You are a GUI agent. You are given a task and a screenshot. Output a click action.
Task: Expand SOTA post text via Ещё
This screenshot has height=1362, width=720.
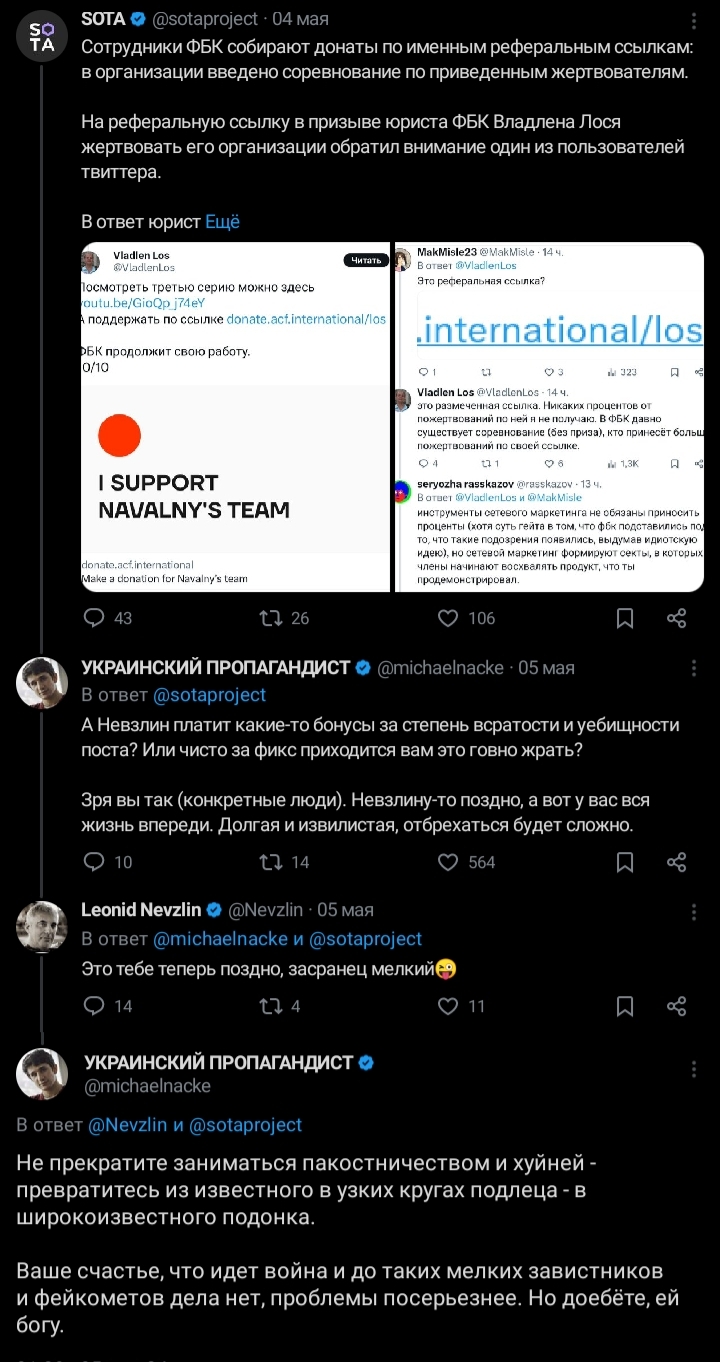(222, 222)
